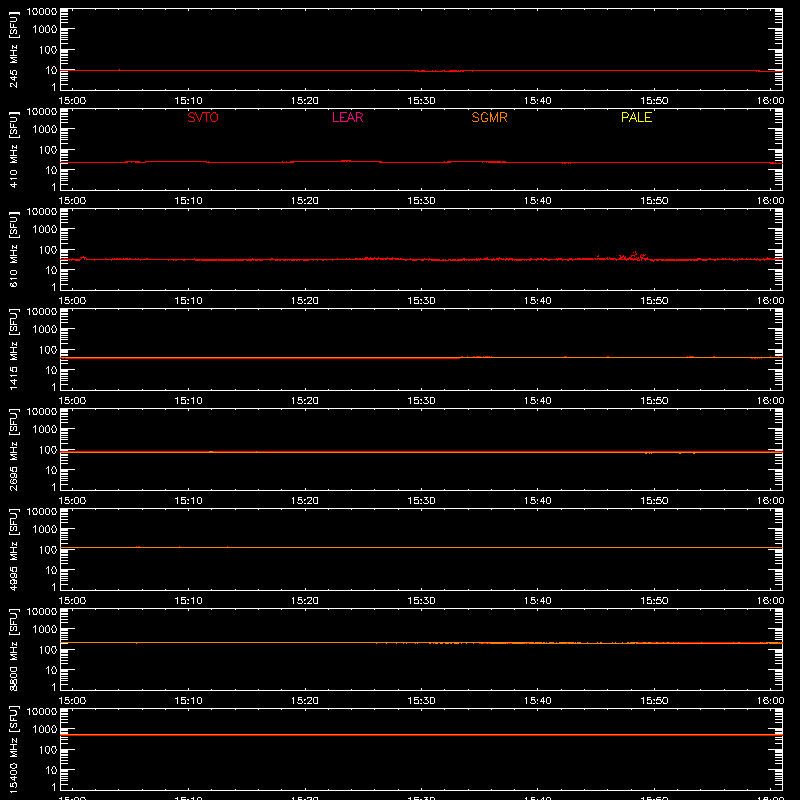Click the 10 label on the 1415 MHz axis
800x800 pixels.
(x=51, y=370)
